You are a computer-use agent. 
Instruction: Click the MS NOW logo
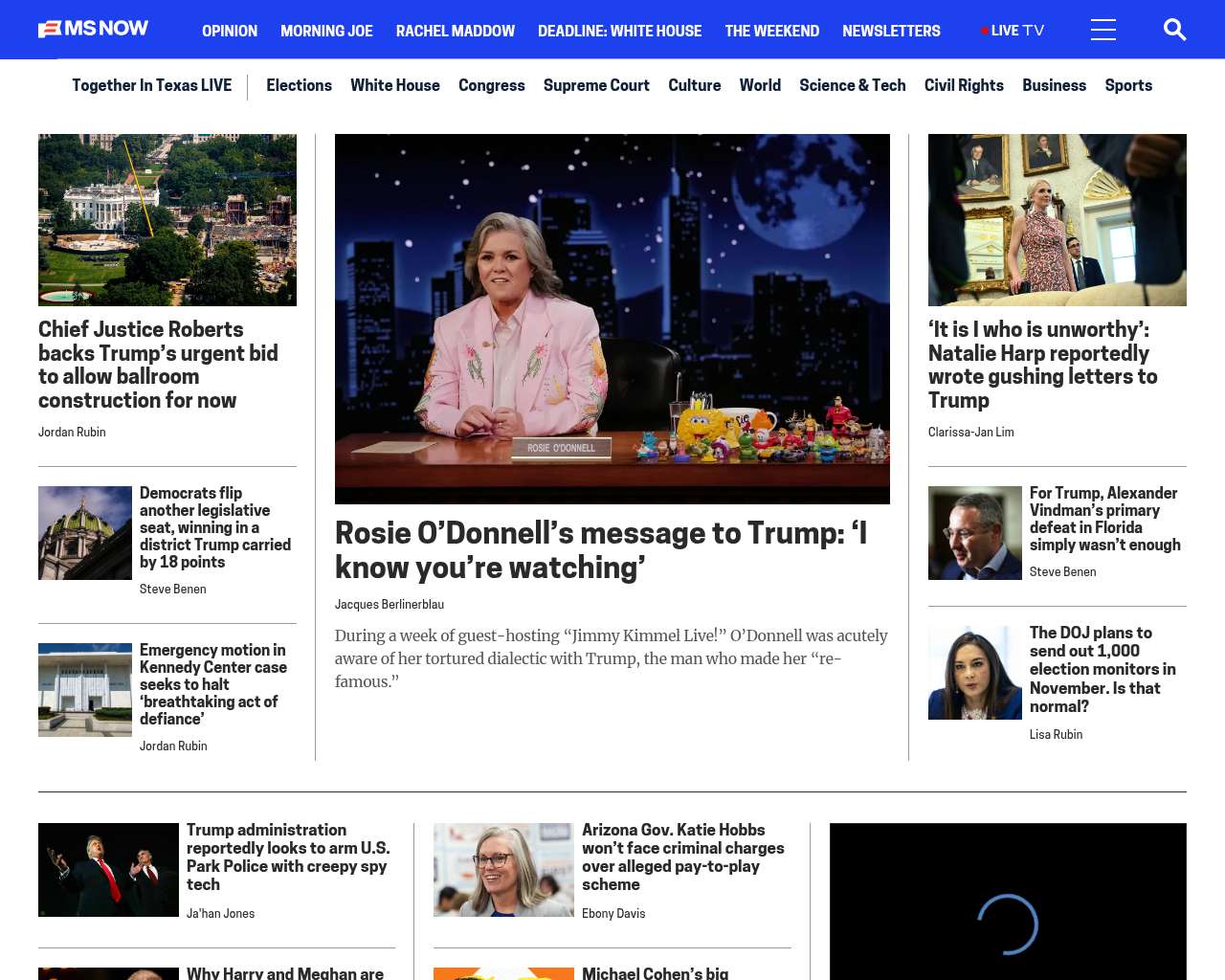coord(94,29)
